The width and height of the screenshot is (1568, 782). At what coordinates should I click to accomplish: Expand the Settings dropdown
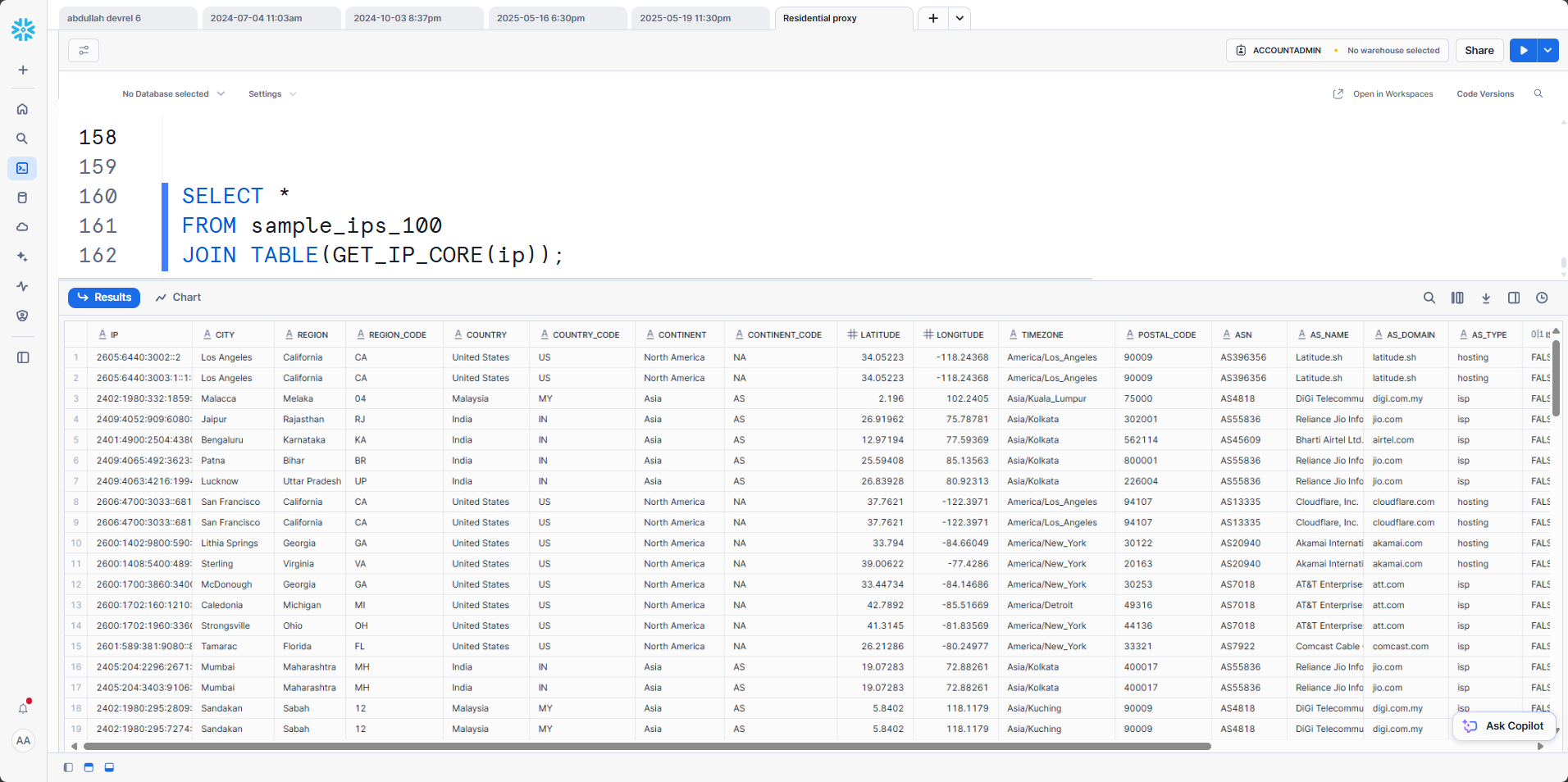click(272, 94)
